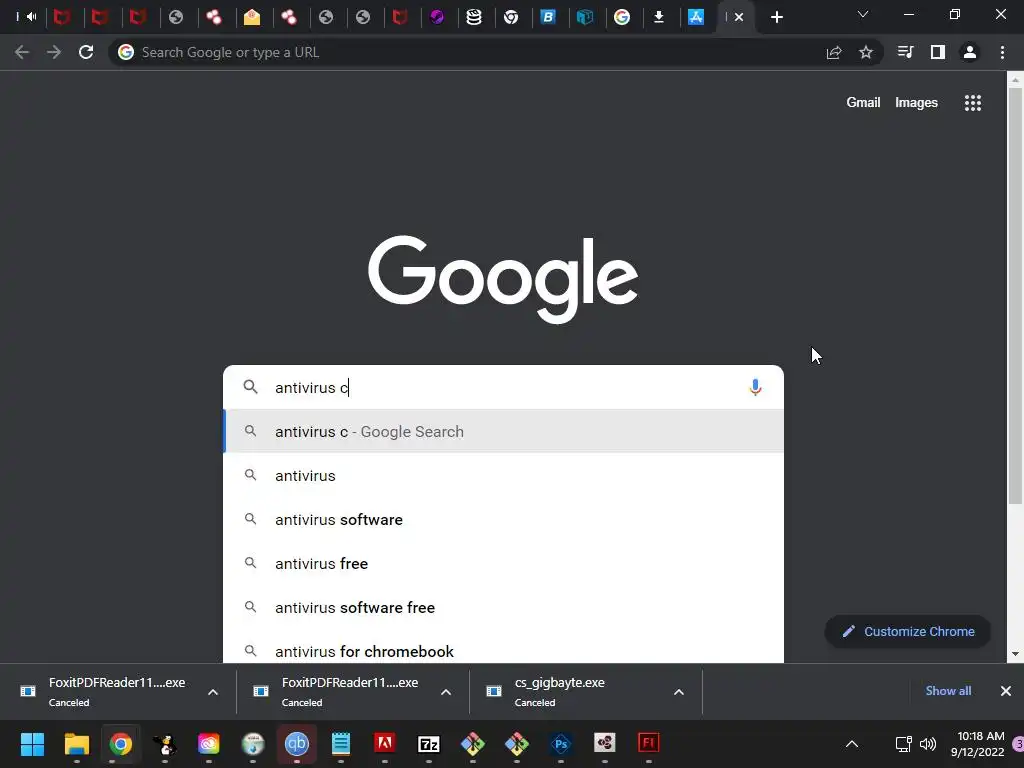Viewport: 1024px width, 768px height.
Task: Open Adobe Creative Cloud from taskbar
Action: click(208, 743)
